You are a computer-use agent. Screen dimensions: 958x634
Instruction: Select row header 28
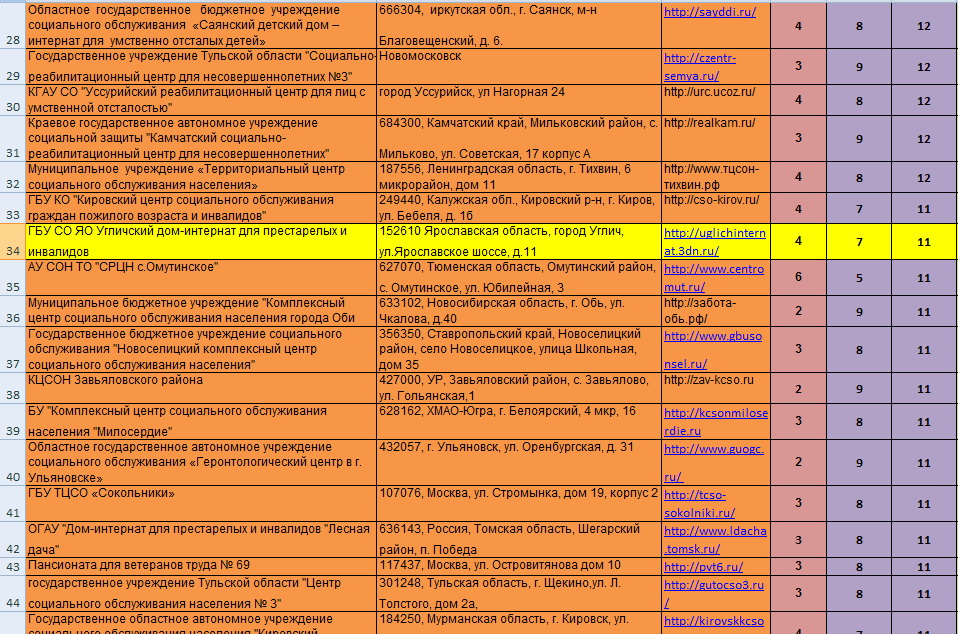[x=12, y=26]
